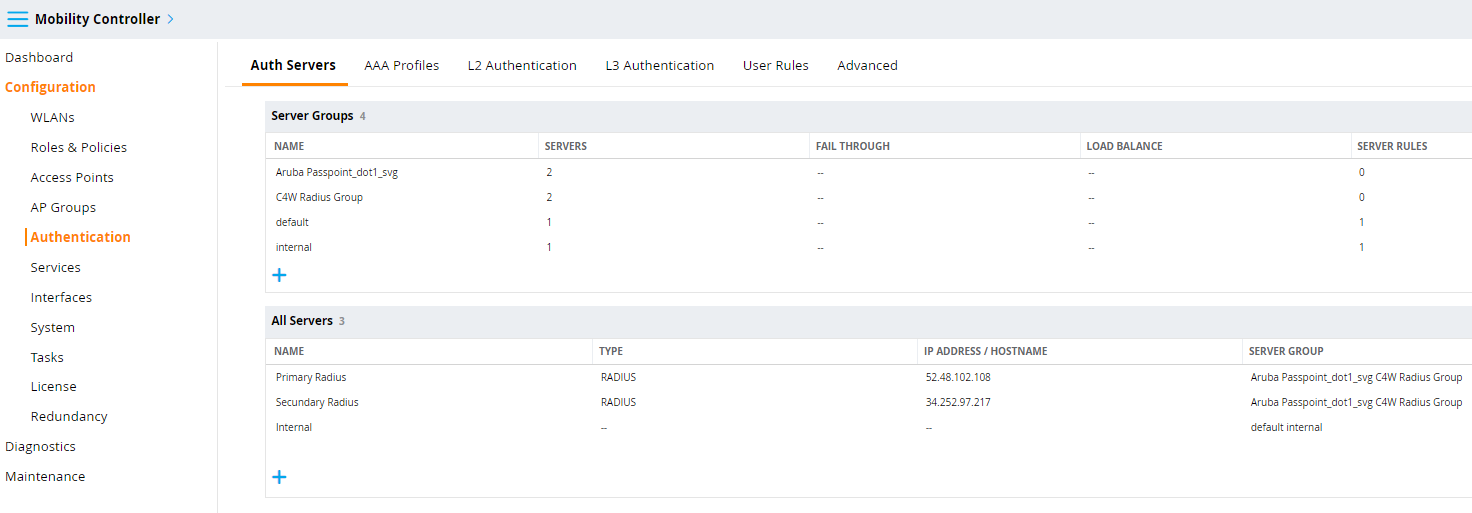
Task: Select the C4W Radius Group row
Action: 868,197
